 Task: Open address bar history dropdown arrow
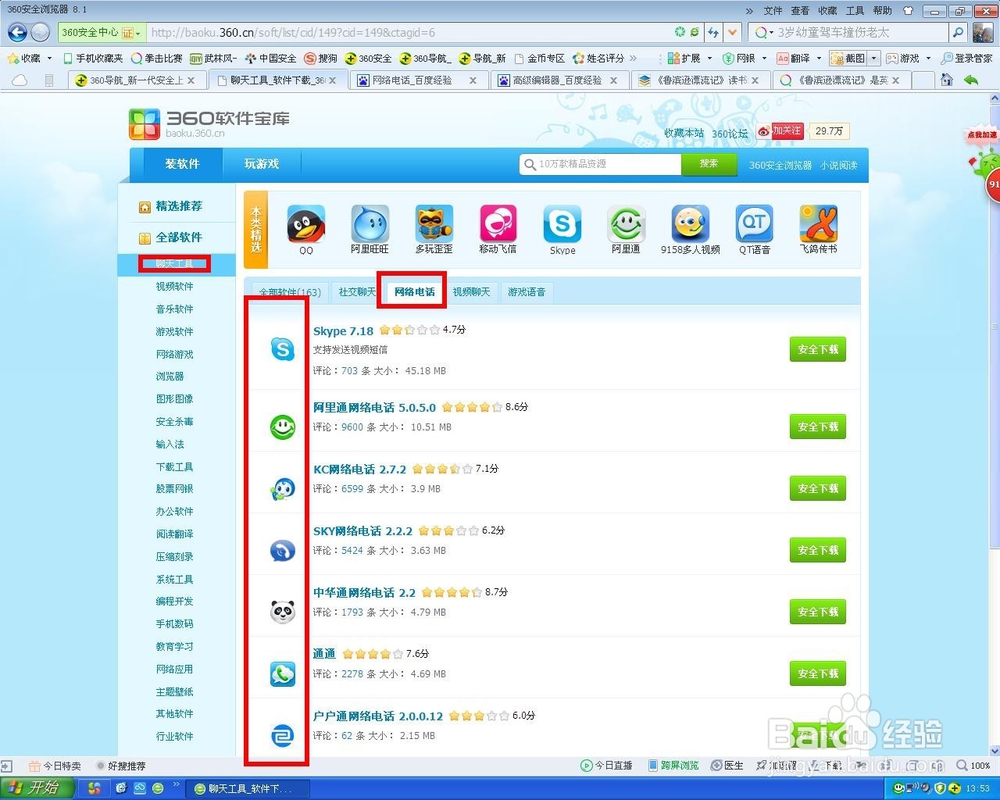coord(733,32)
